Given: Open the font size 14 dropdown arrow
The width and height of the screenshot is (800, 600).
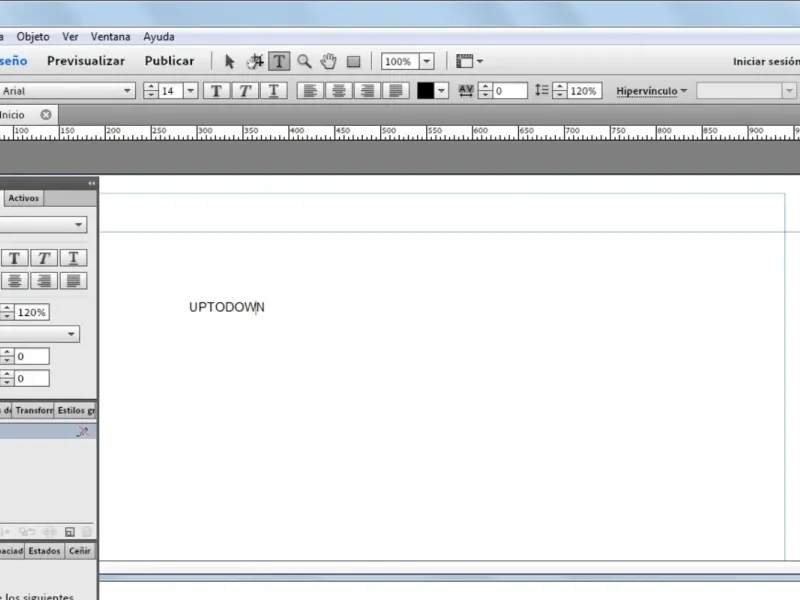Looking at the screenshot, I should click(x=190, y=91).
